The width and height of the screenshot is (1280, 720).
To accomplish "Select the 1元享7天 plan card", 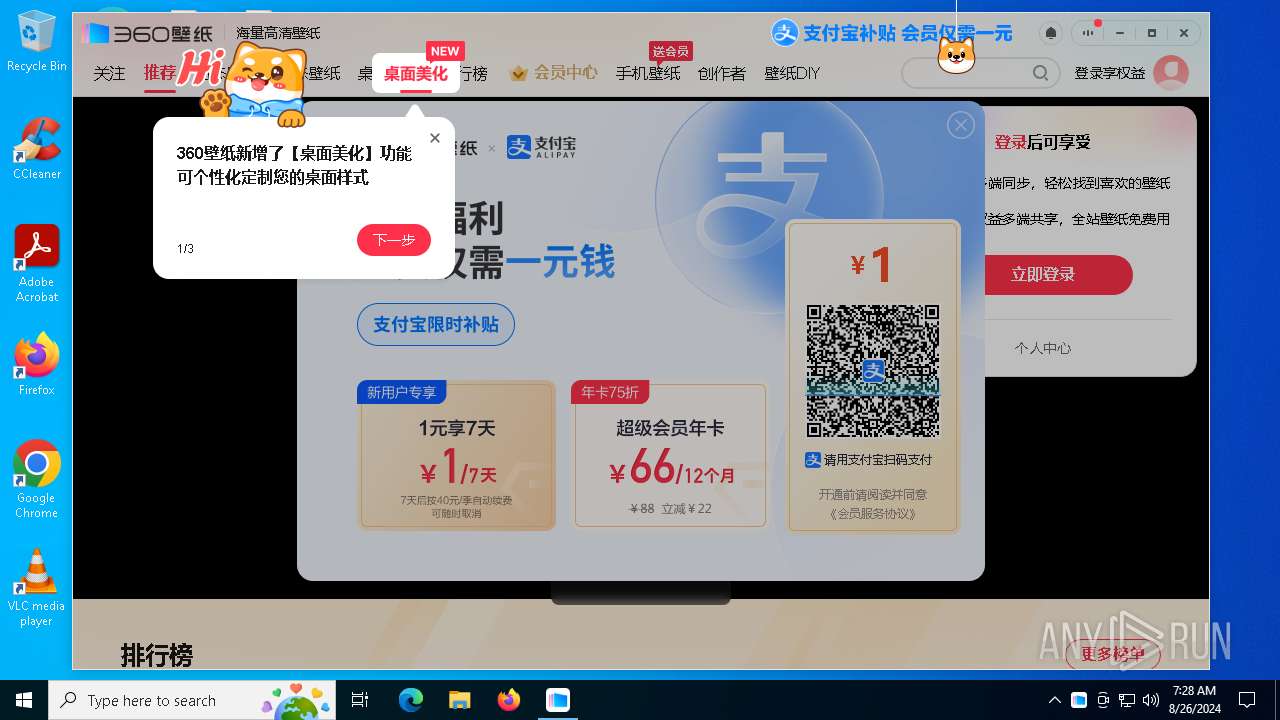I will click(x=456, y=455).
